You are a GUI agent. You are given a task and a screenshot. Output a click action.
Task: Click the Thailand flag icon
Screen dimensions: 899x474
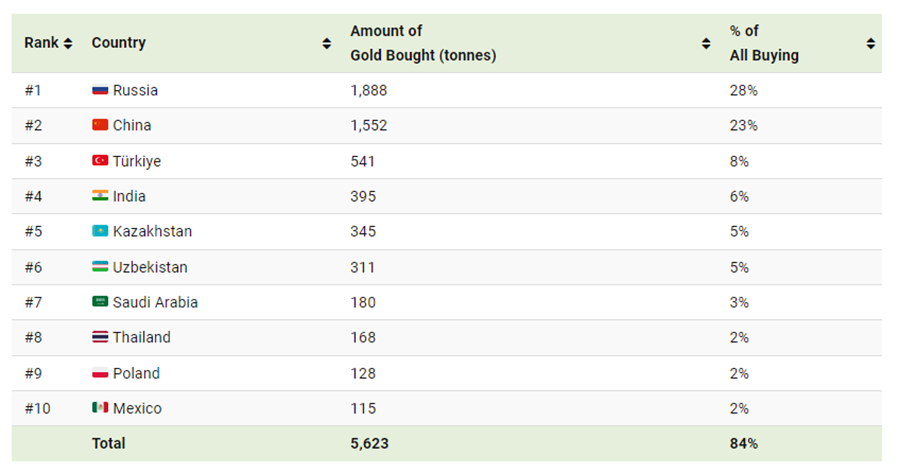click(x=100, y=337)
